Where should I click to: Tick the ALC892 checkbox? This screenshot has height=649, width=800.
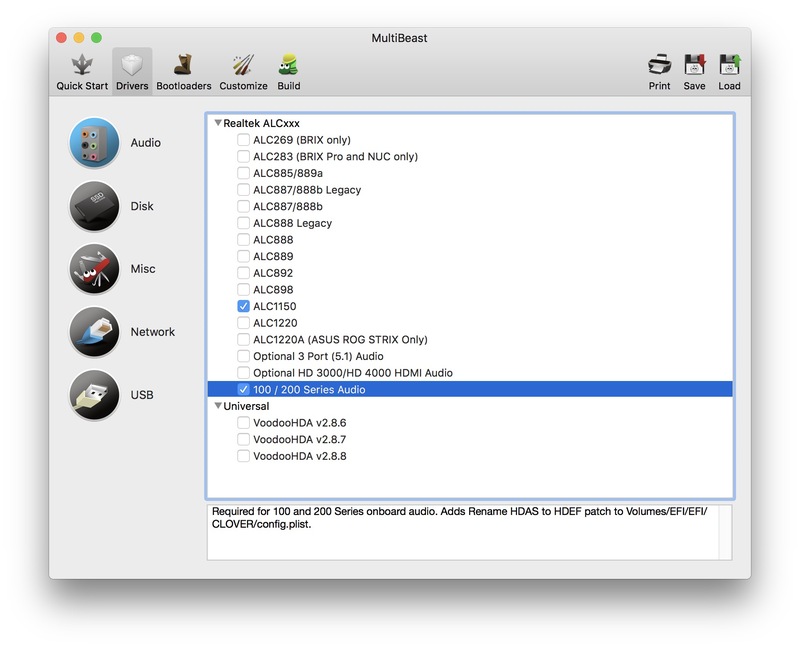click(x=243, y=273)
